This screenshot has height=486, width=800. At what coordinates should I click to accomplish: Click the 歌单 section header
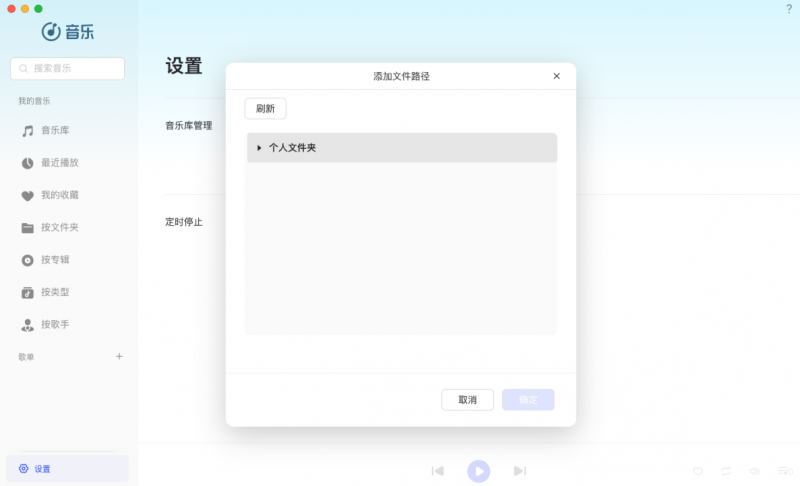tap(26, 357)
